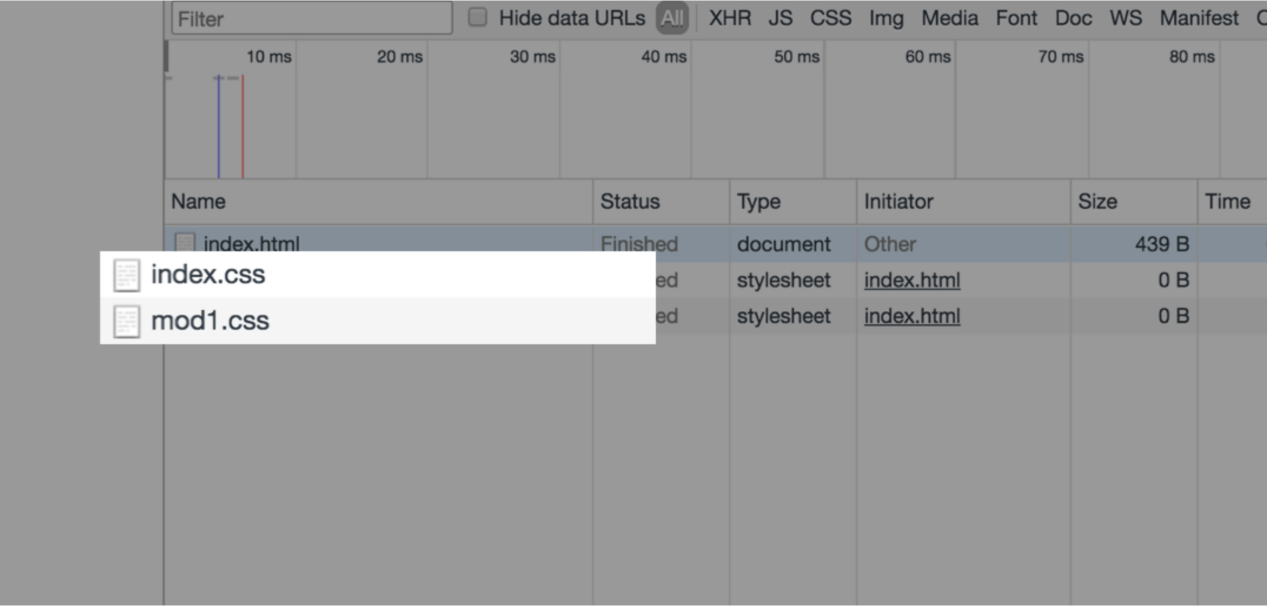Click the red load event timeline marker
1267x606 pixels.
[x=242, y=126]
